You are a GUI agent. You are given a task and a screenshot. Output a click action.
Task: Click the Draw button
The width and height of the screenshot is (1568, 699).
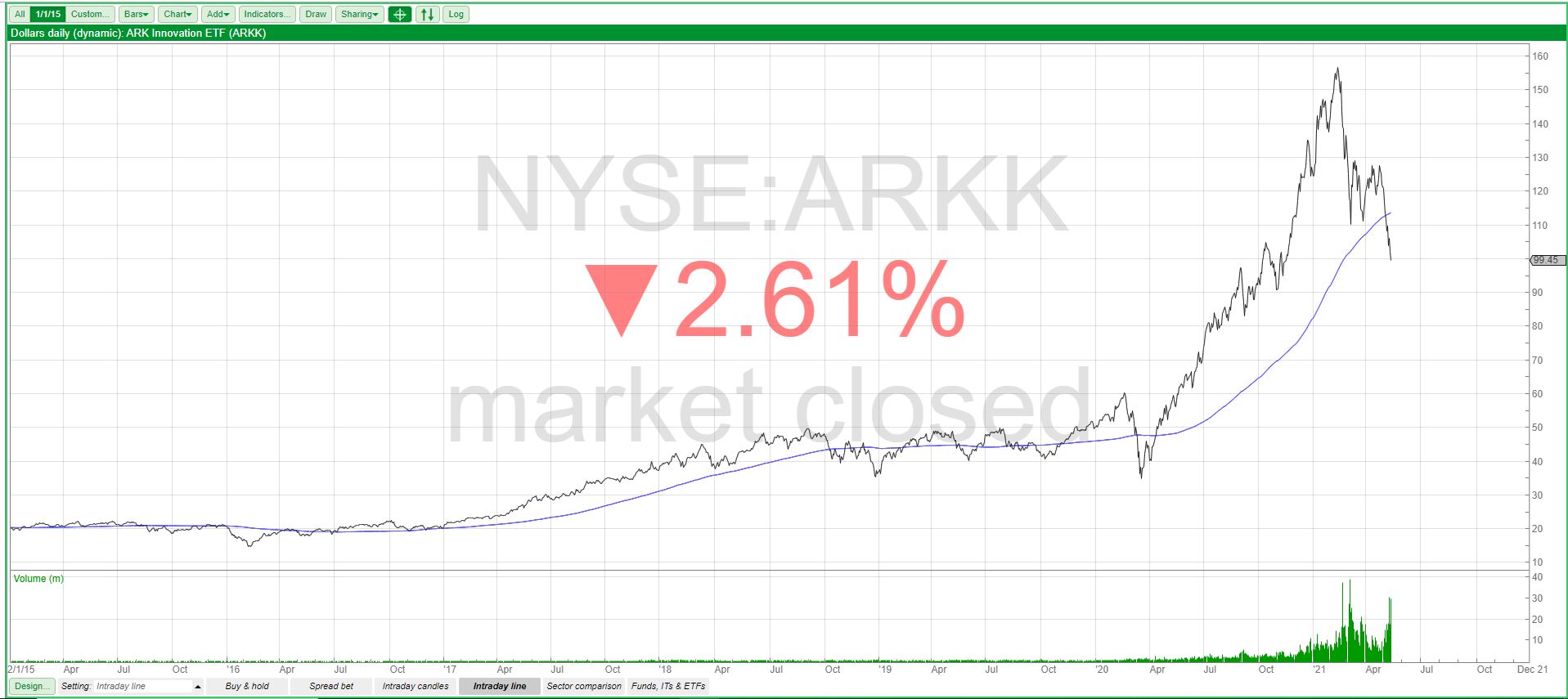pos(316,14)
